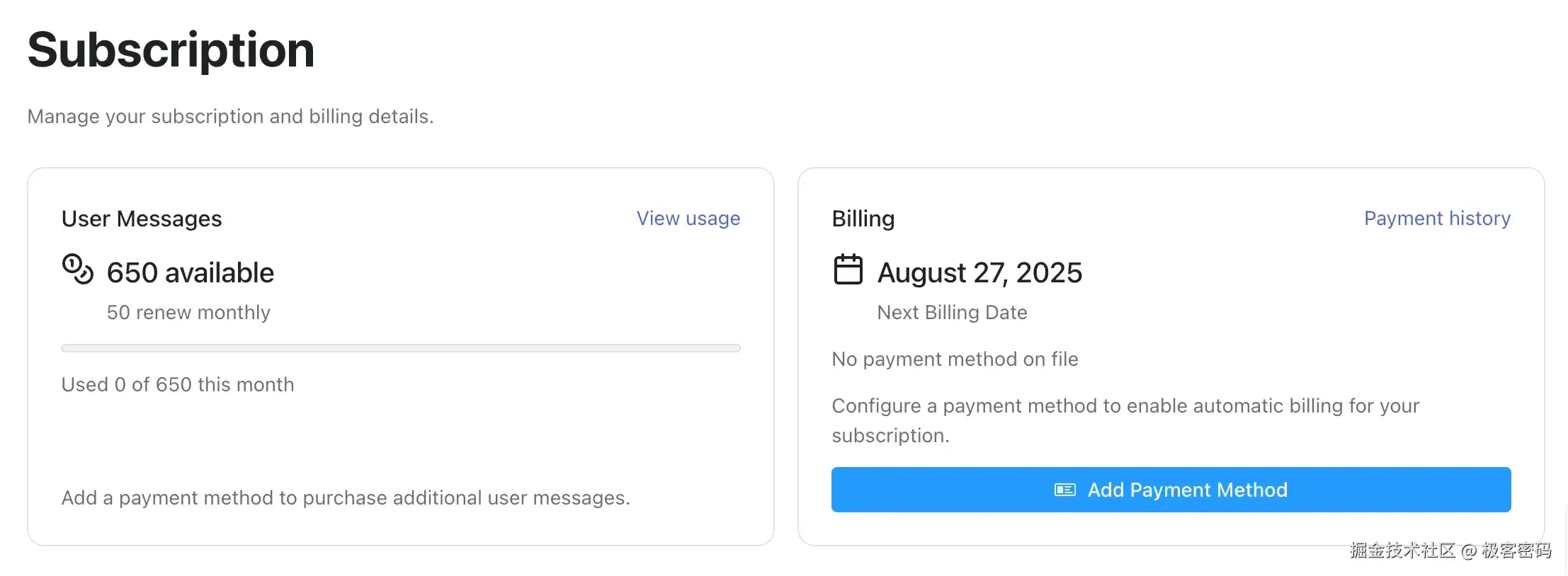The width and height of the screenshot is (1568, 576).
Task: Click the calendar icon next to billing date
Action: (848, 270)
